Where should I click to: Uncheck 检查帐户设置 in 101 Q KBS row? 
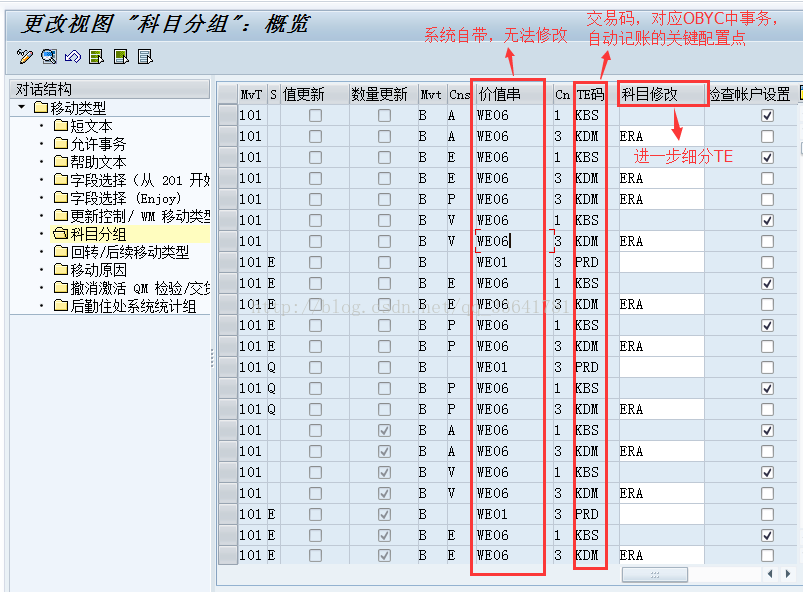tap(767, 389)
